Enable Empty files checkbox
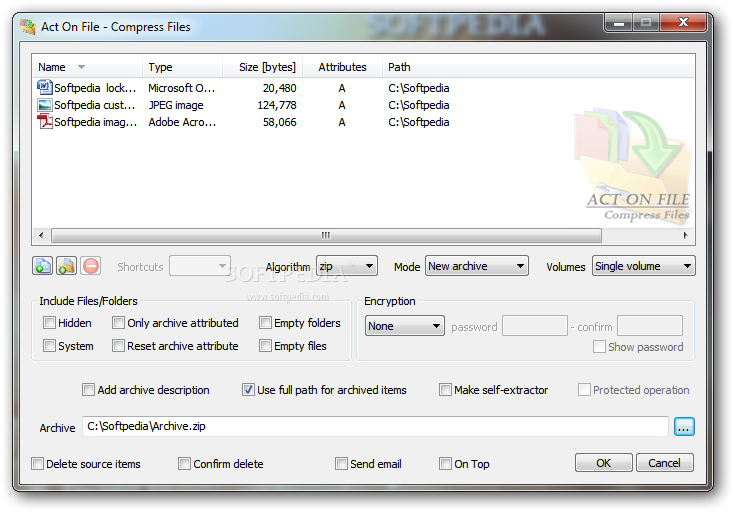 (265, 345)
